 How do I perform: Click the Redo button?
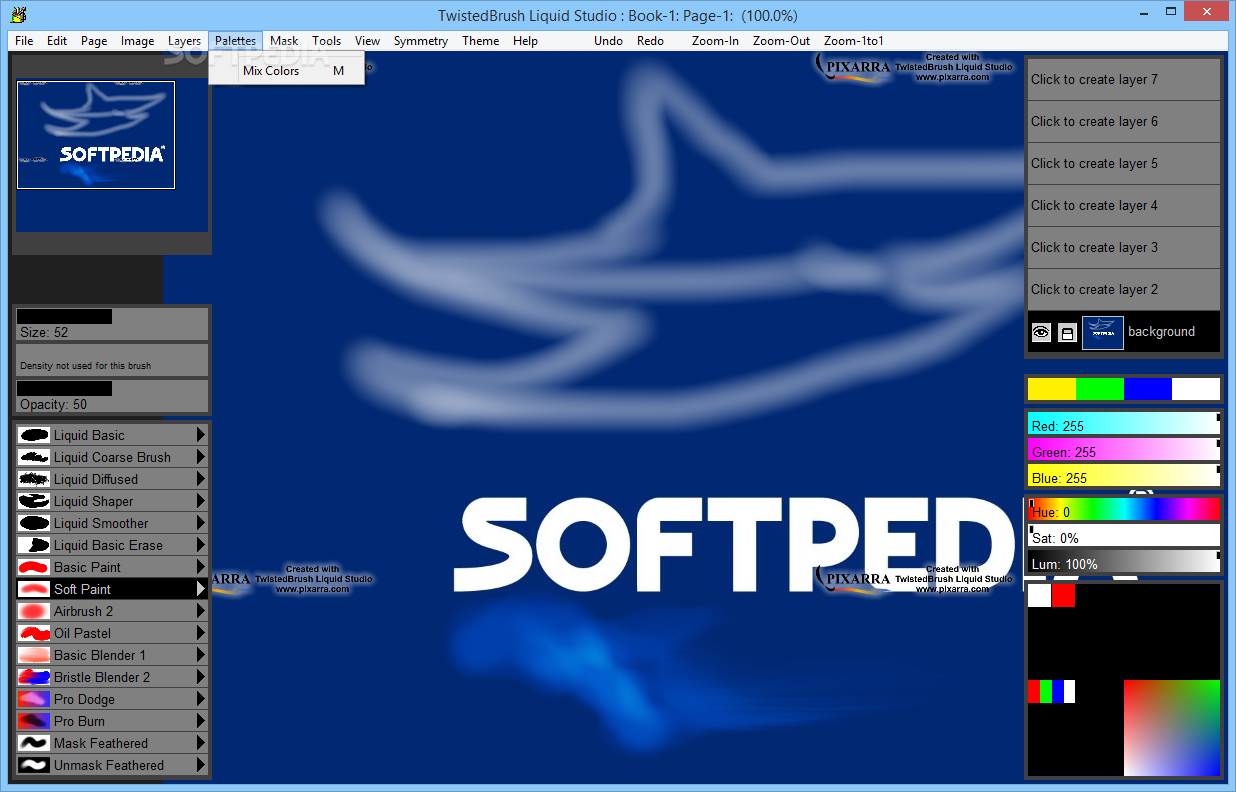point(650,41)
